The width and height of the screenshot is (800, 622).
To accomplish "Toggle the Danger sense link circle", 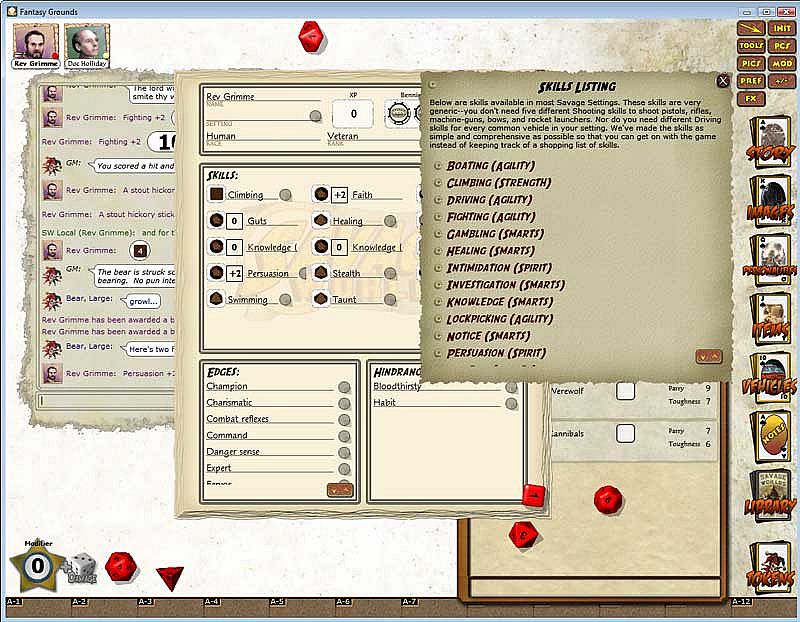I will pyautogui.click(x=344, y=453).
